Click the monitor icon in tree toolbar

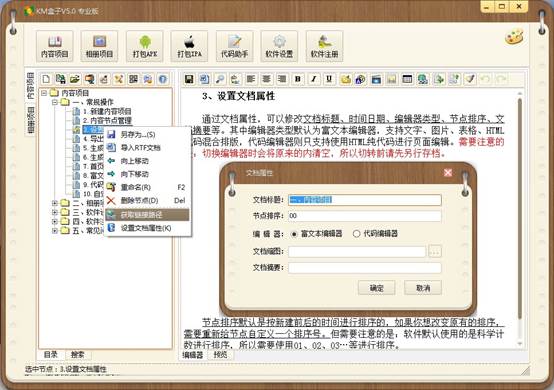pos(89,79)
